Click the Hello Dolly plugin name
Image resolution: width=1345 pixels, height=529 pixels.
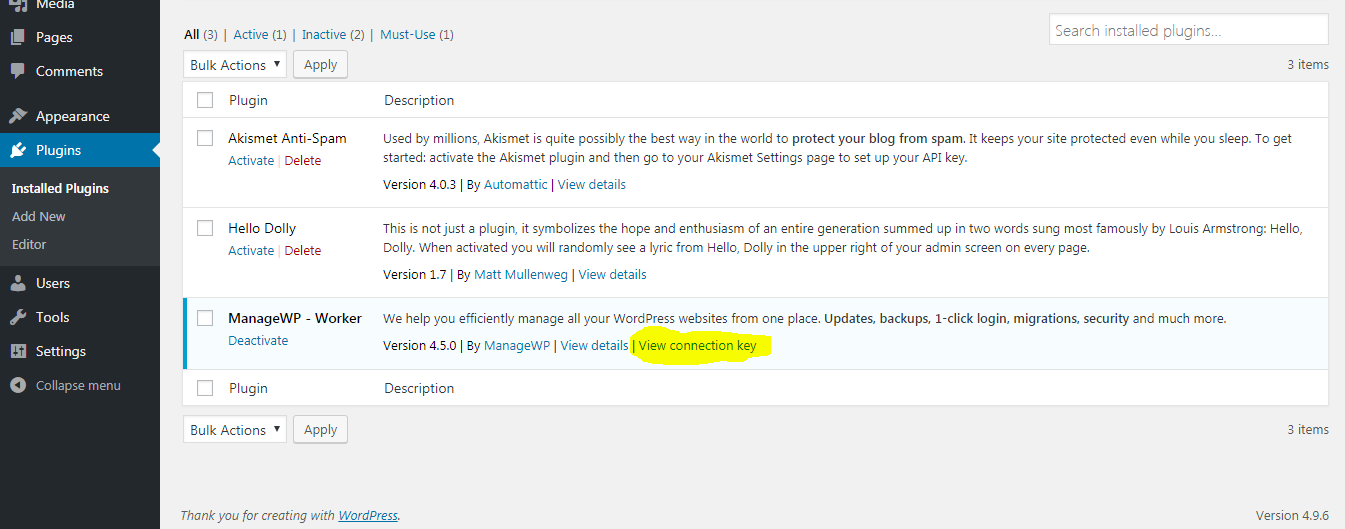pyautogui.click(x=262, y=228)
